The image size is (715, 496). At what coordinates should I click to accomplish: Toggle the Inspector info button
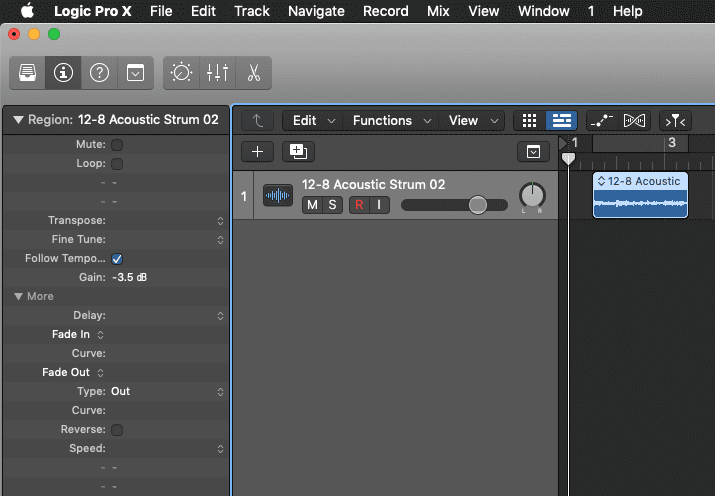click(x=63, y=73)
